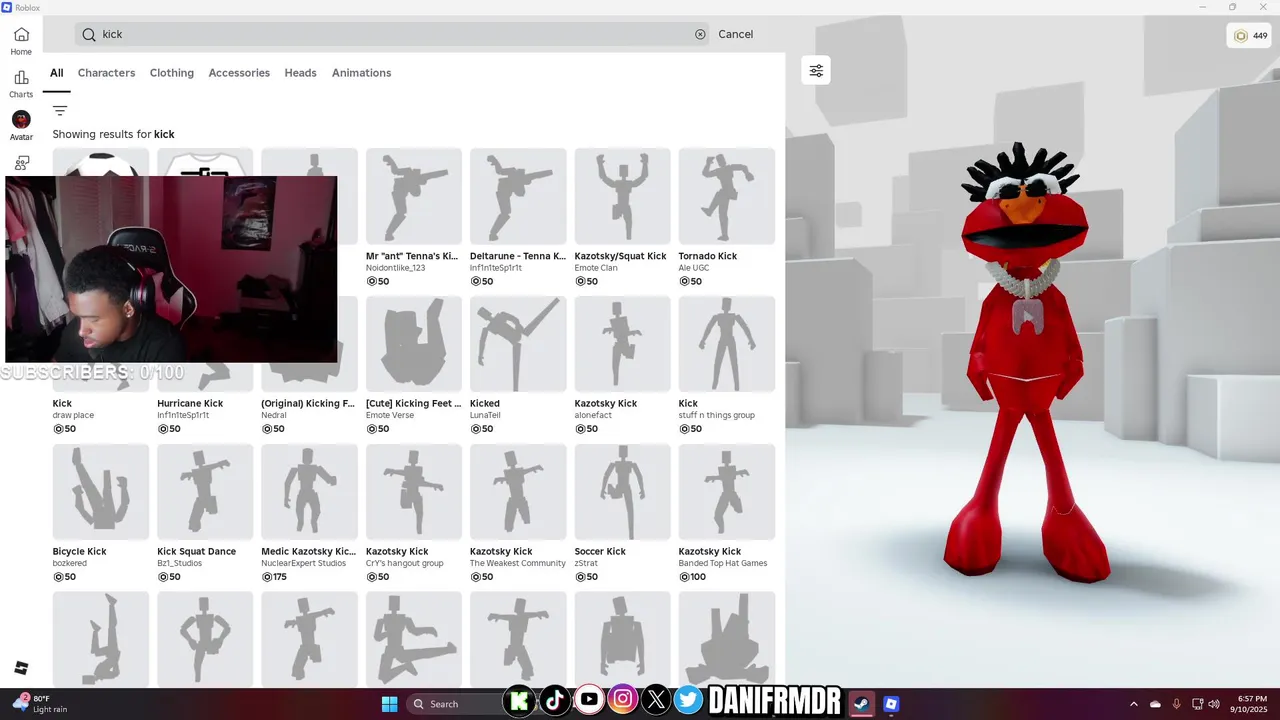Click creator name Emote Clan
1280x720 pixels.
pyautogui.click(x=596, y=268)
